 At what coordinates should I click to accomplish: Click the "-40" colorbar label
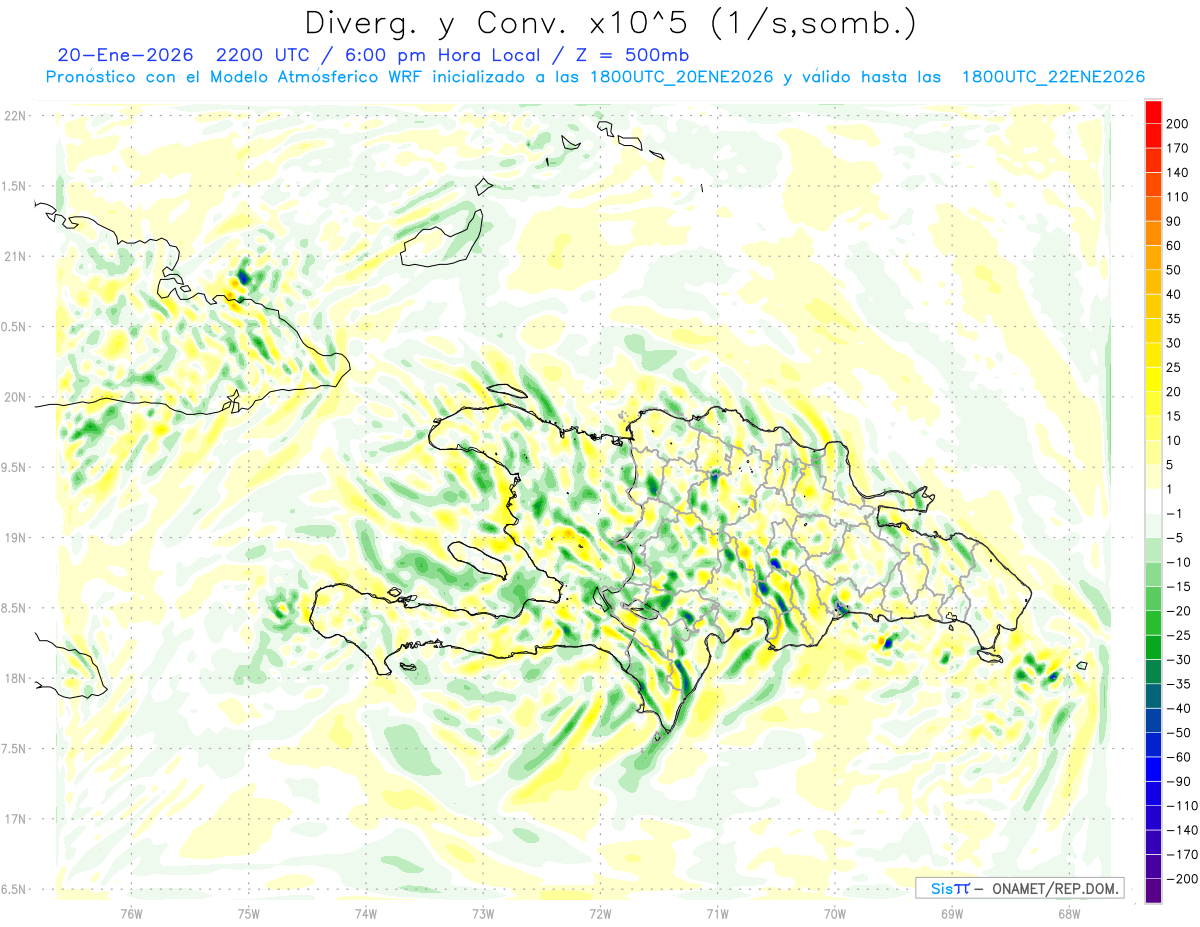pyautogui.click(x=1177, y=709)
